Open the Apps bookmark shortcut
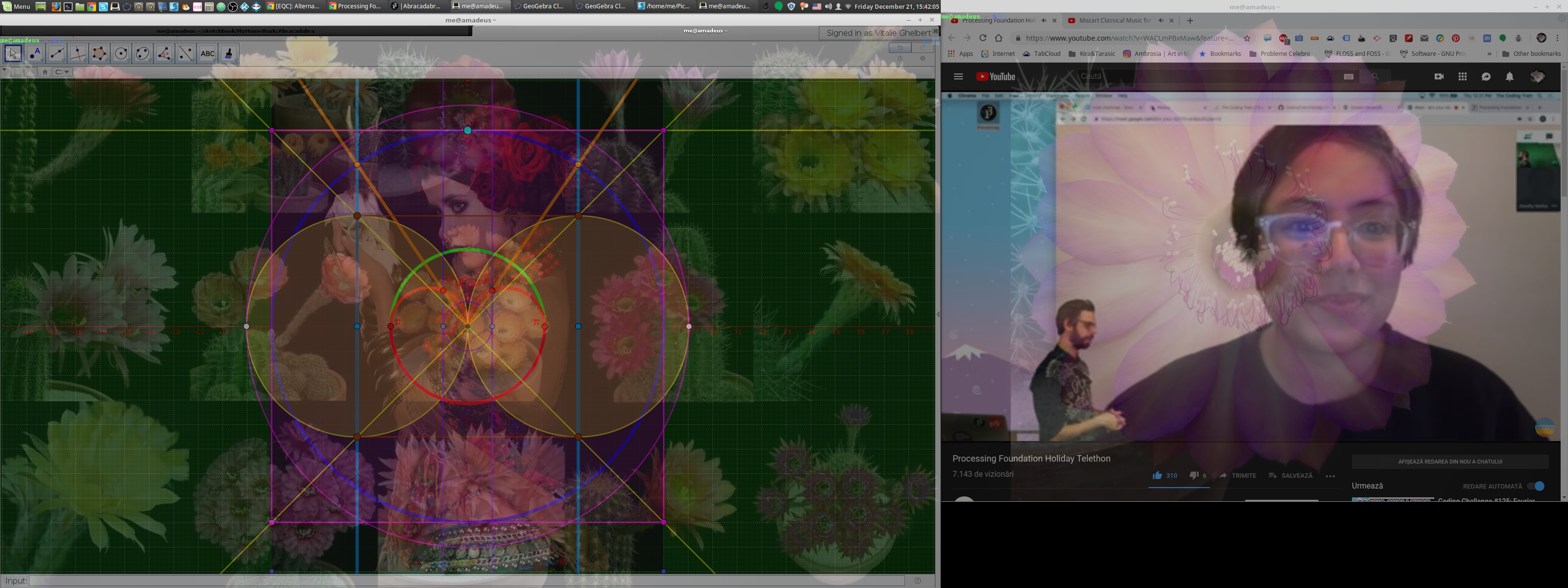1568x588 pixels. click(960, 53)
